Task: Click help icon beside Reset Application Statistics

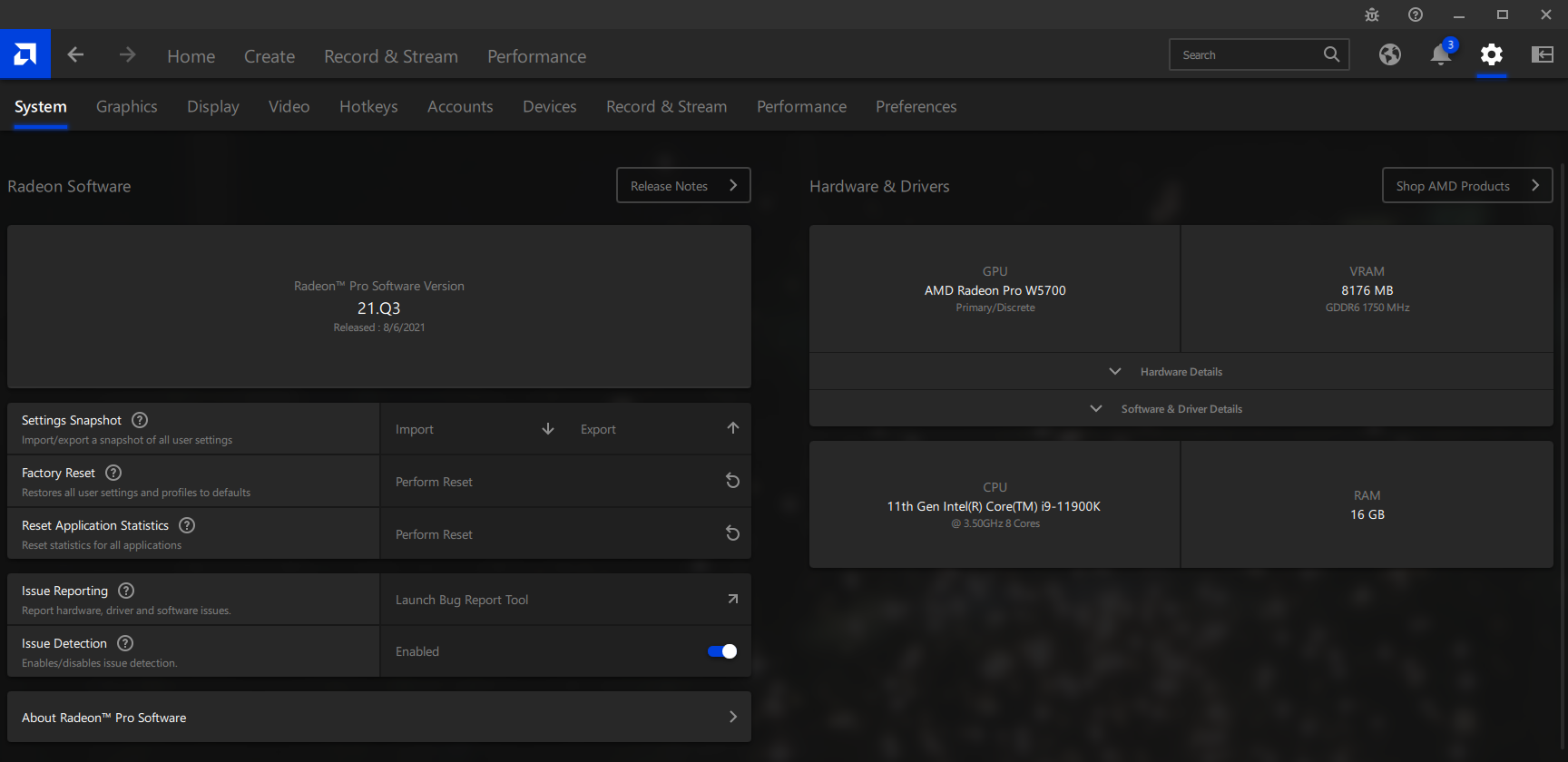Action: (x=187, y=525)
